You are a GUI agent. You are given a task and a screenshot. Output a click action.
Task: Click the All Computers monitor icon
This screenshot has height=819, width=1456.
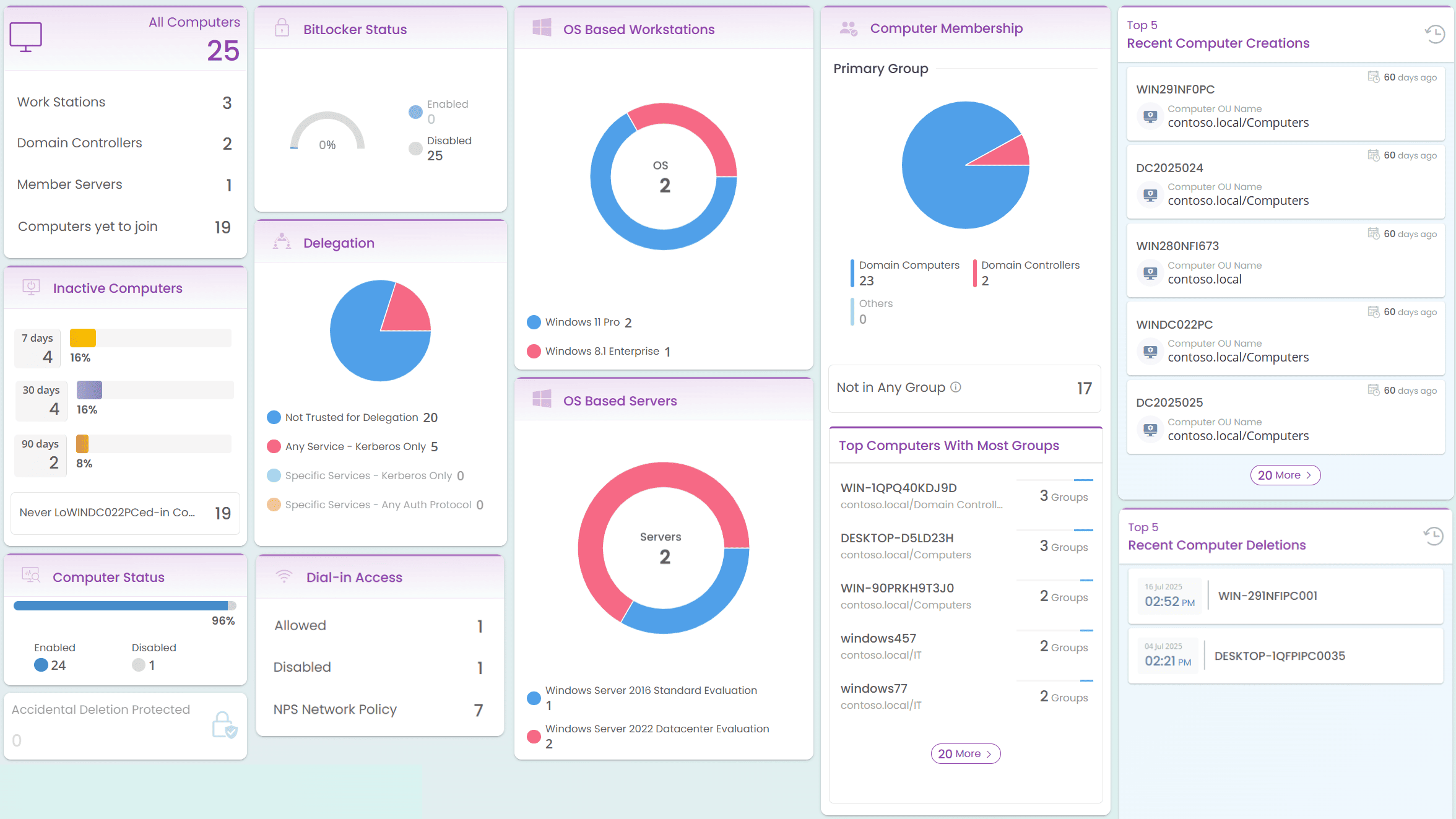(26, 37)
